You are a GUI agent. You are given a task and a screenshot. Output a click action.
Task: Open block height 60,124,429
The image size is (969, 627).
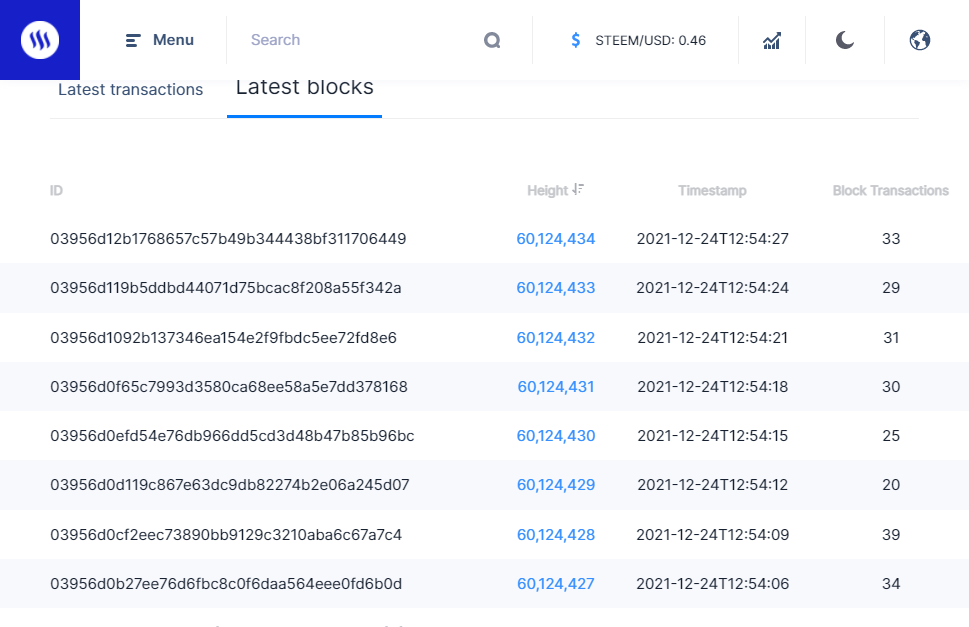(556, 485)
